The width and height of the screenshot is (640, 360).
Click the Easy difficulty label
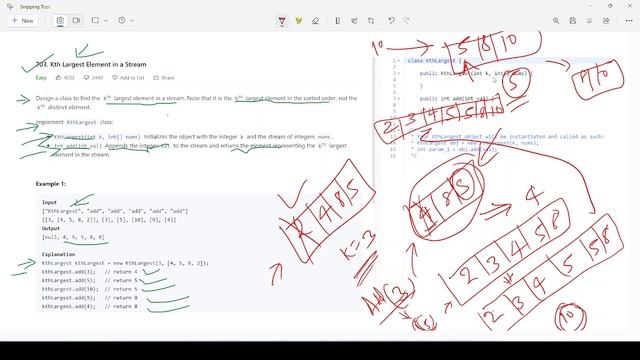tap(41, 78)
